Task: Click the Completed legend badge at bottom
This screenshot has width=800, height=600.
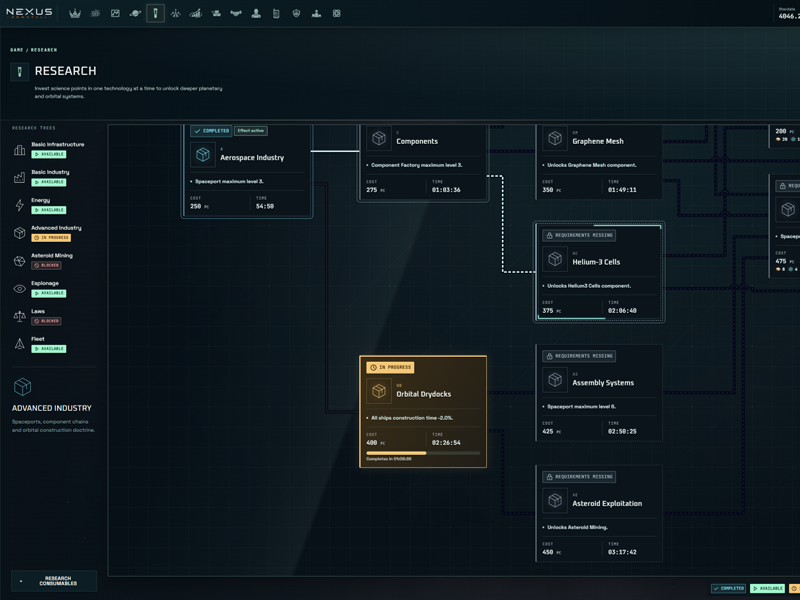Action: 729,588
